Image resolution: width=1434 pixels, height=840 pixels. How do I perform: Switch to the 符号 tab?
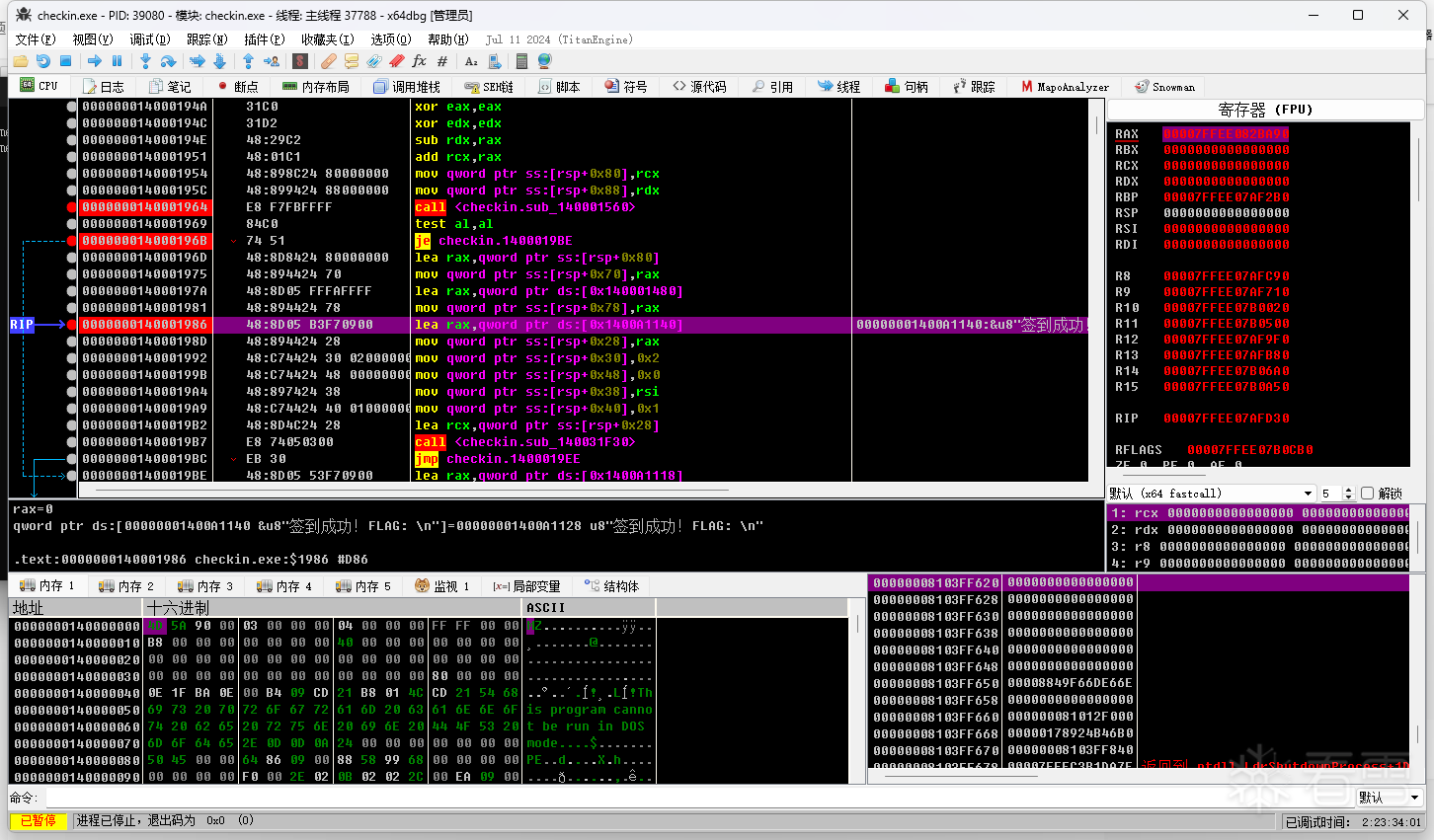click(x=626, y=87)
